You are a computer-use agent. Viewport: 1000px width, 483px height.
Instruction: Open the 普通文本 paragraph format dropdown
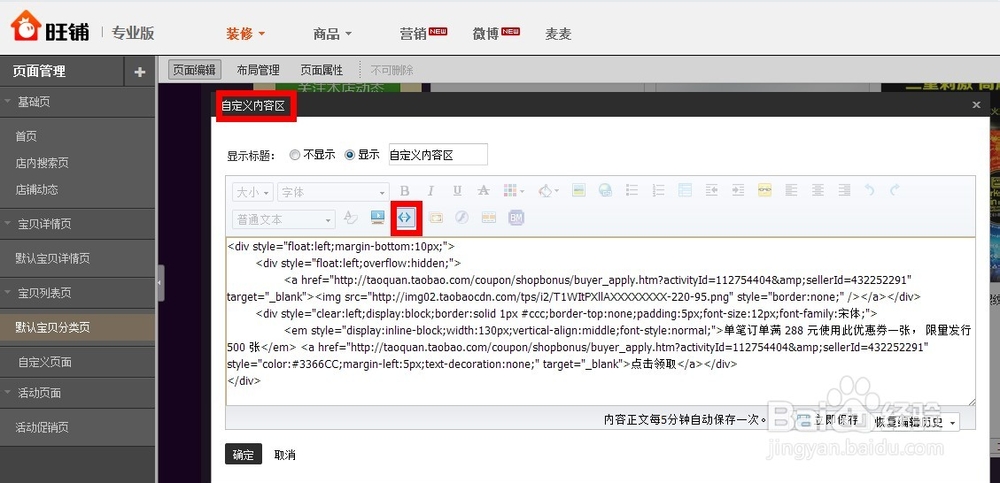point(284,219)
